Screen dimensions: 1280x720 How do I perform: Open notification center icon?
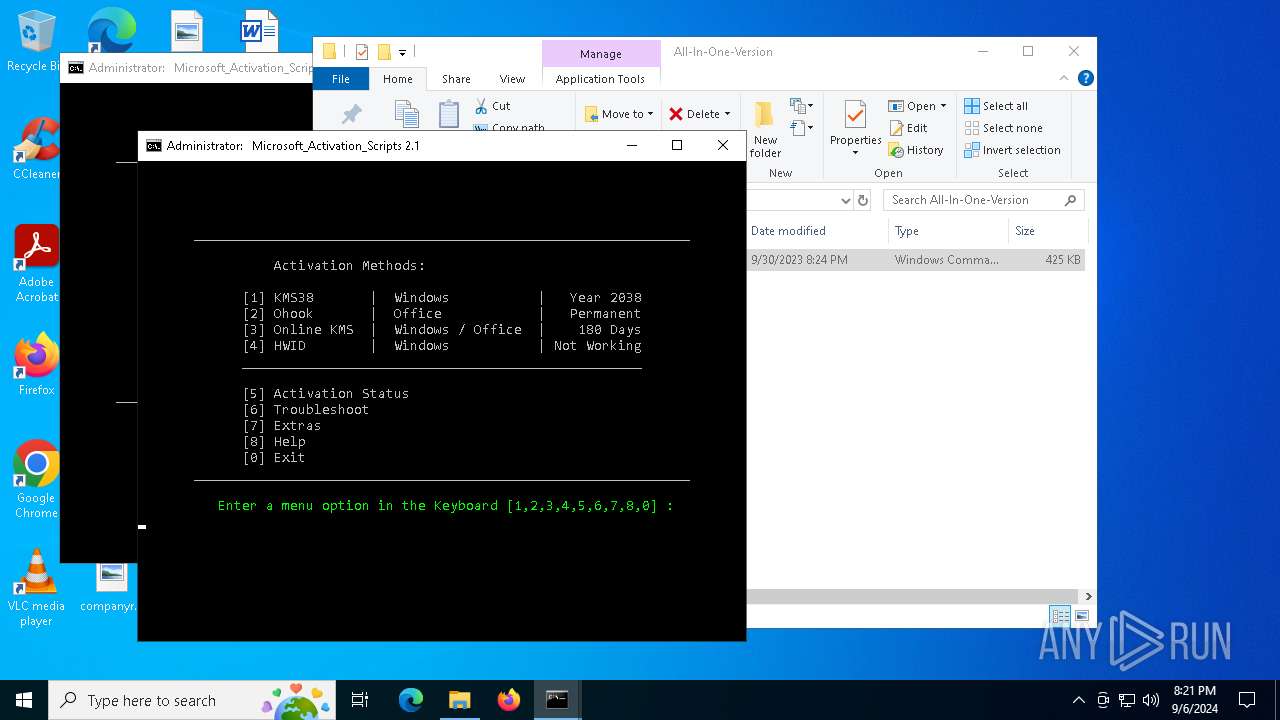1247,700
